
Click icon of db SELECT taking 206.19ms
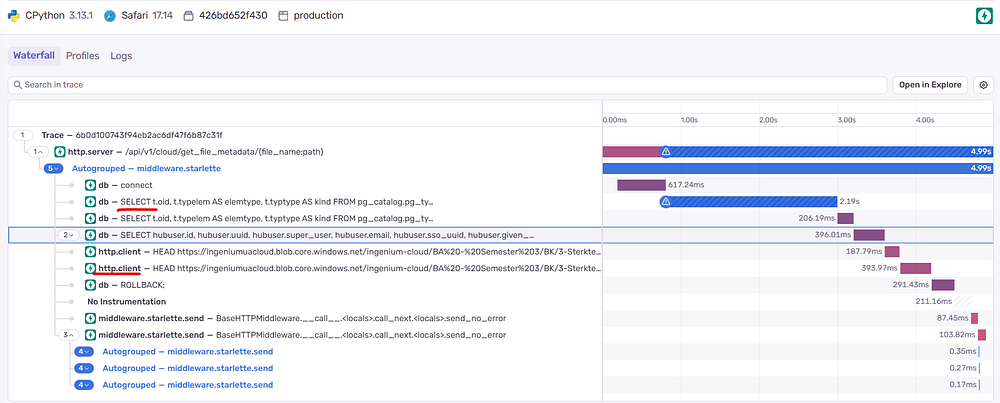coord(91,218)
